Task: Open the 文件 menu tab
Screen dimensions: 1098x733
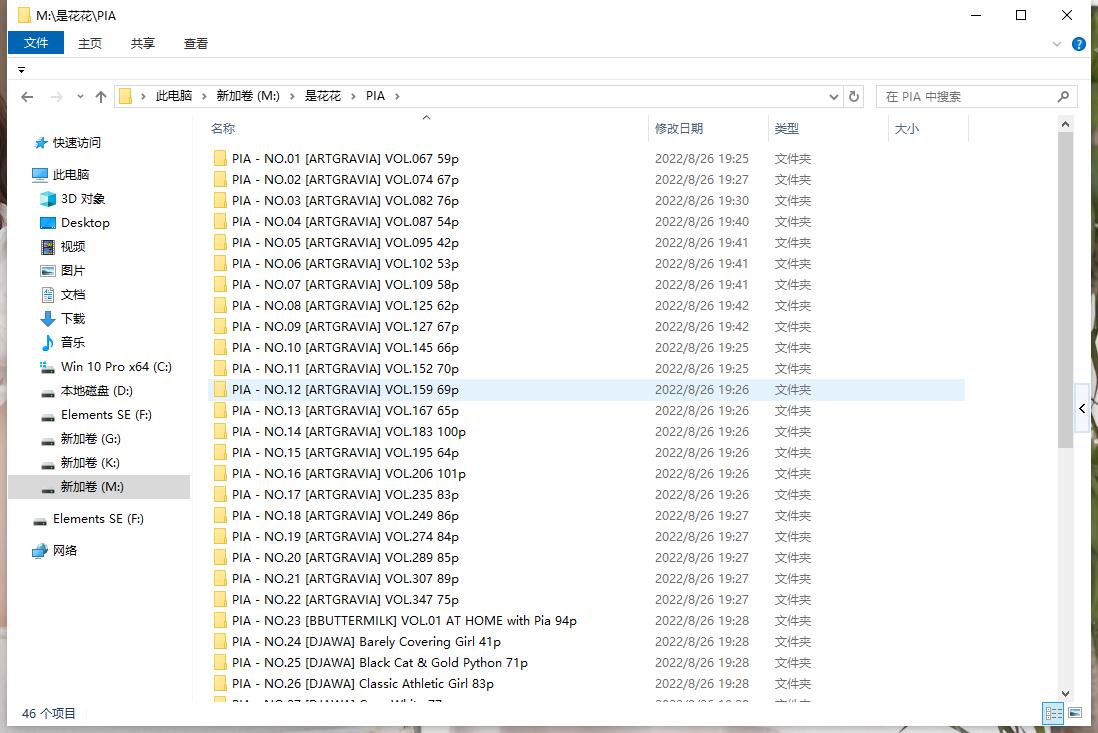Action: point(36,43)
